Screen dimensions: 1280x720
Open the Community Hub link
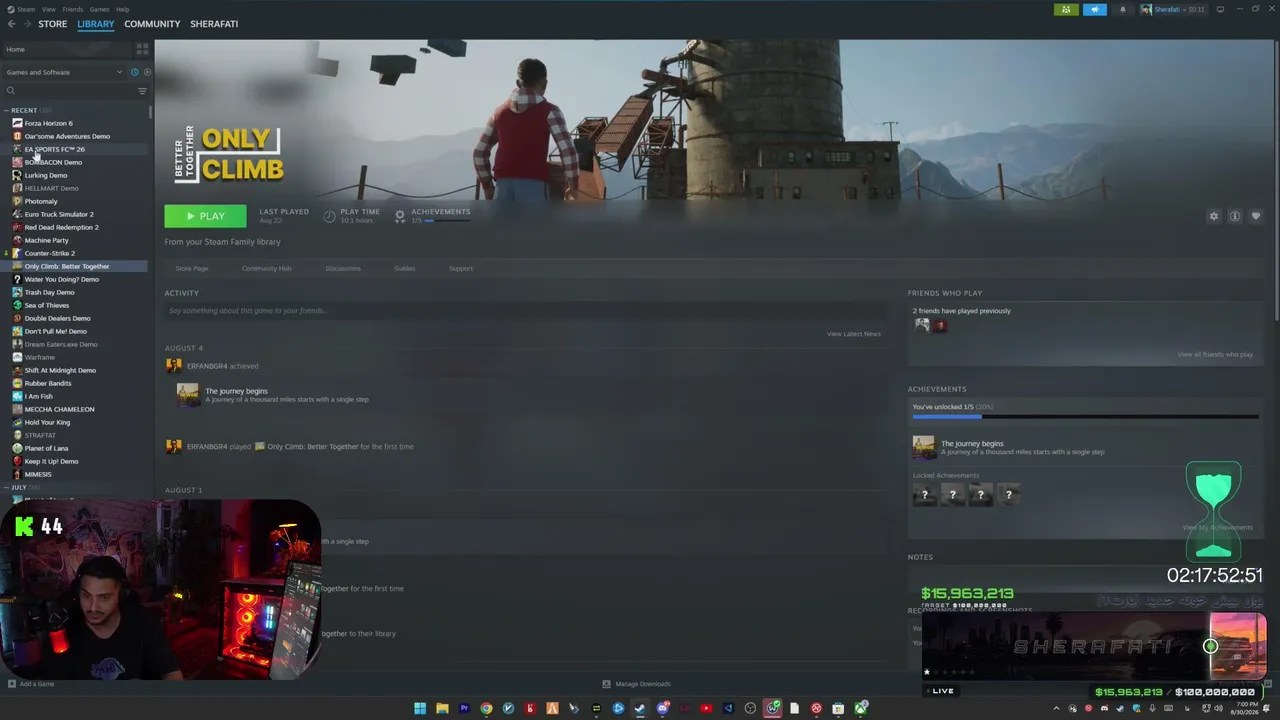pyautogui.click(x=266, y=268)
